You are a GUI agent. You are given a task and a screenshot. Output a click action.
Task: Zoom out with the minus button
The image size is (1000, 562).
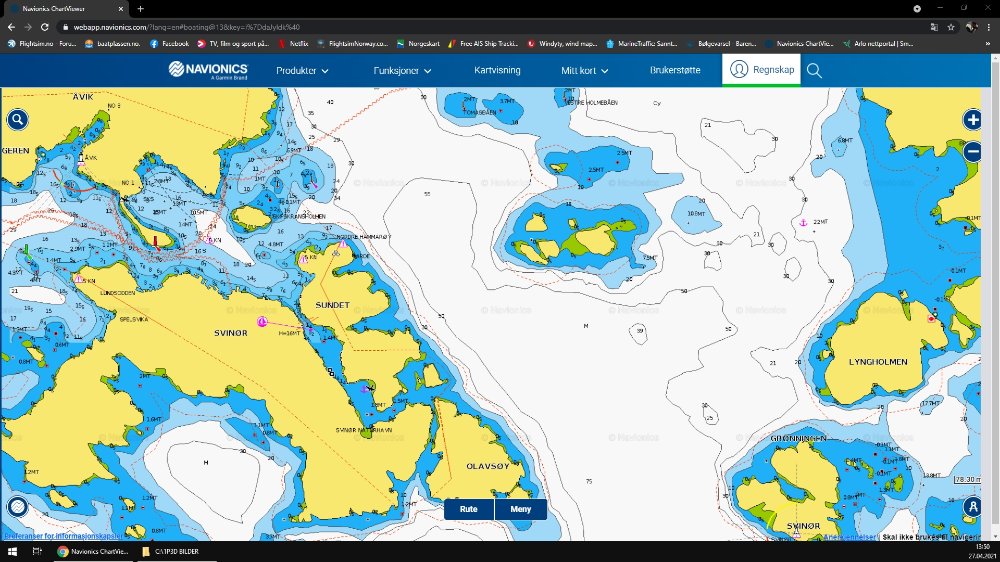(x=973, y=151)
